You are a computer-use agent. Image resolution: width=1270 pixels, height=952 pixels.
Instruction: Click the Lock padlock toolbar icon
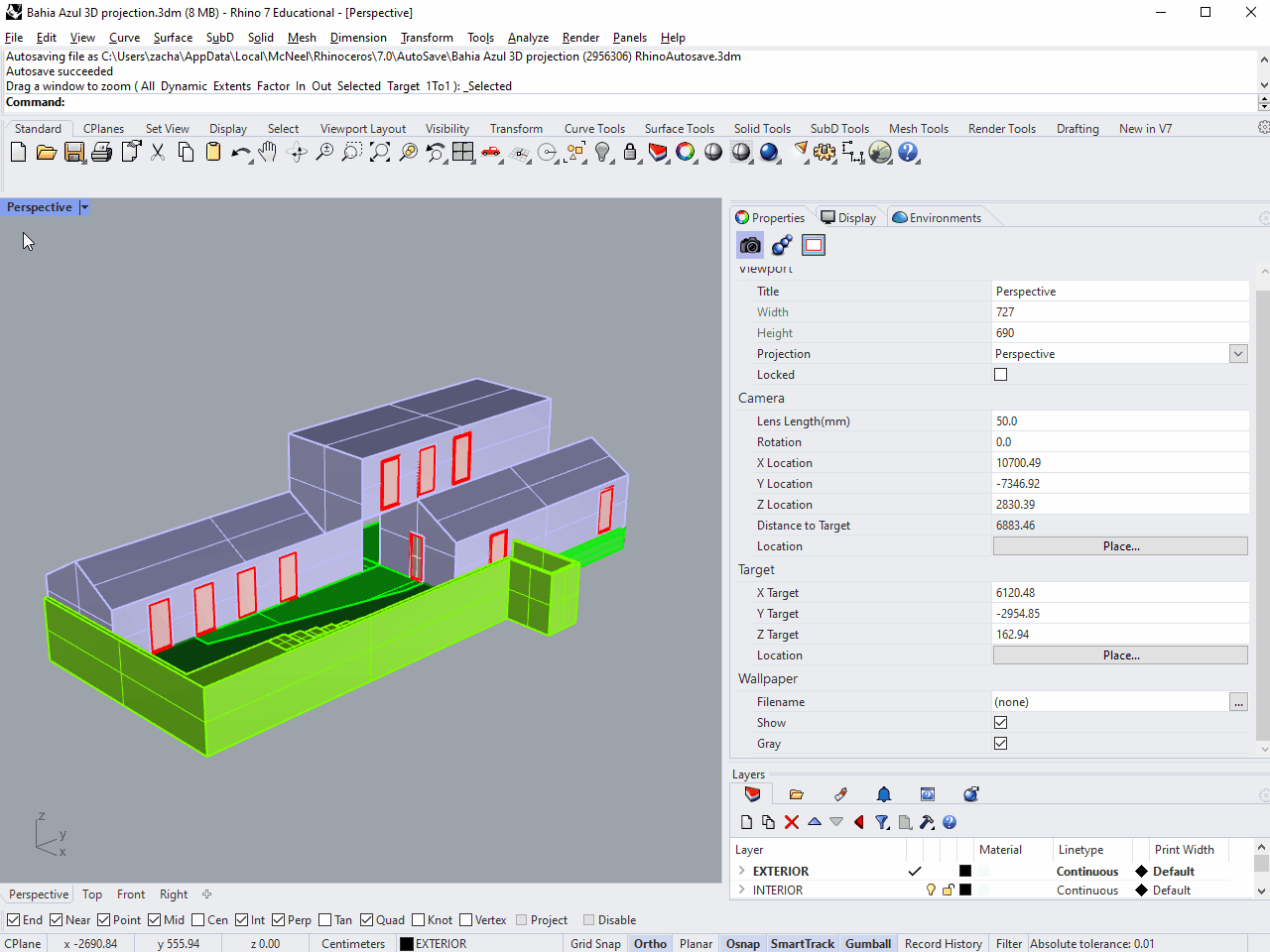pyautogui.click(x=630, y=152)
